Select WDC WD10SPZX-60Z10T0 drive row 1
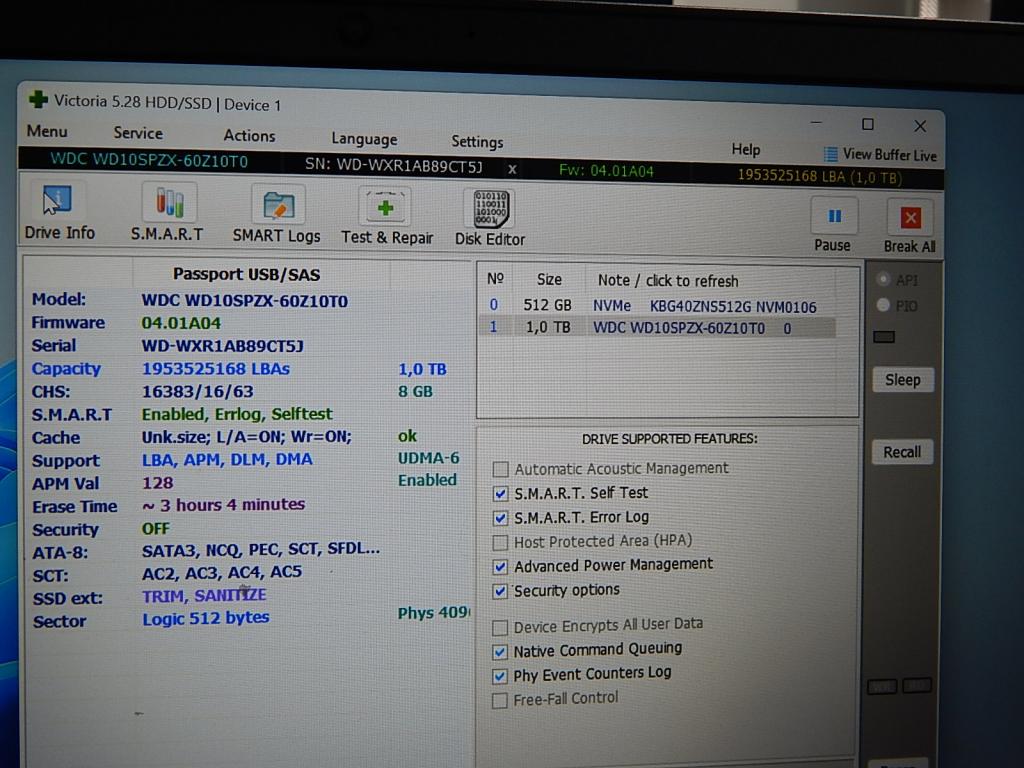The width and height of the screenshot is (1024, 768). [x=656, y=327]
